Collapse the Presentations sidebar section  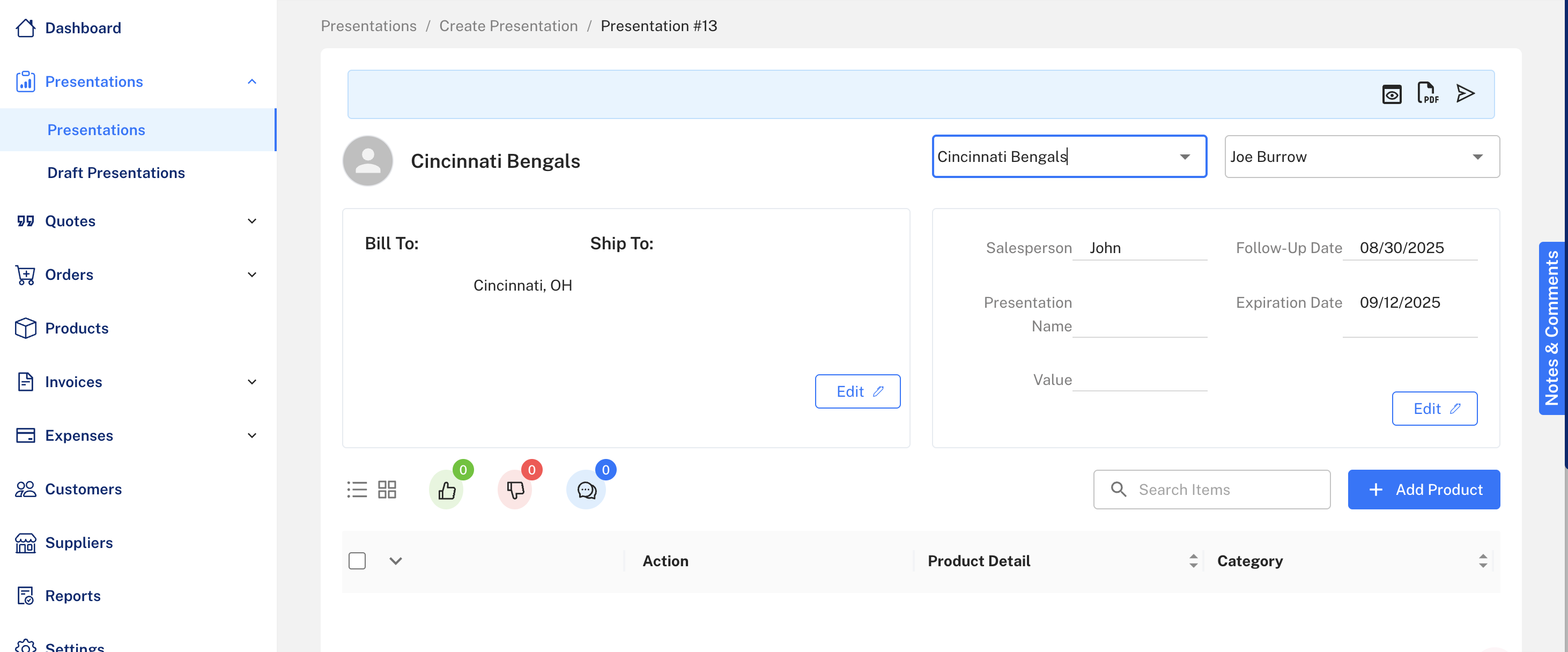pyautogui.click(x=252, y=81)
